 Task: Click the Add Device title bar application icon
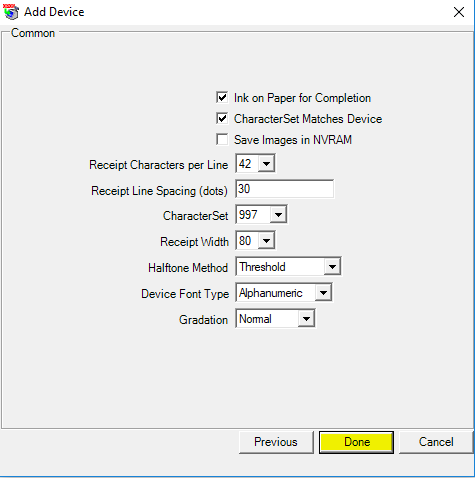(x=11, y=12)
